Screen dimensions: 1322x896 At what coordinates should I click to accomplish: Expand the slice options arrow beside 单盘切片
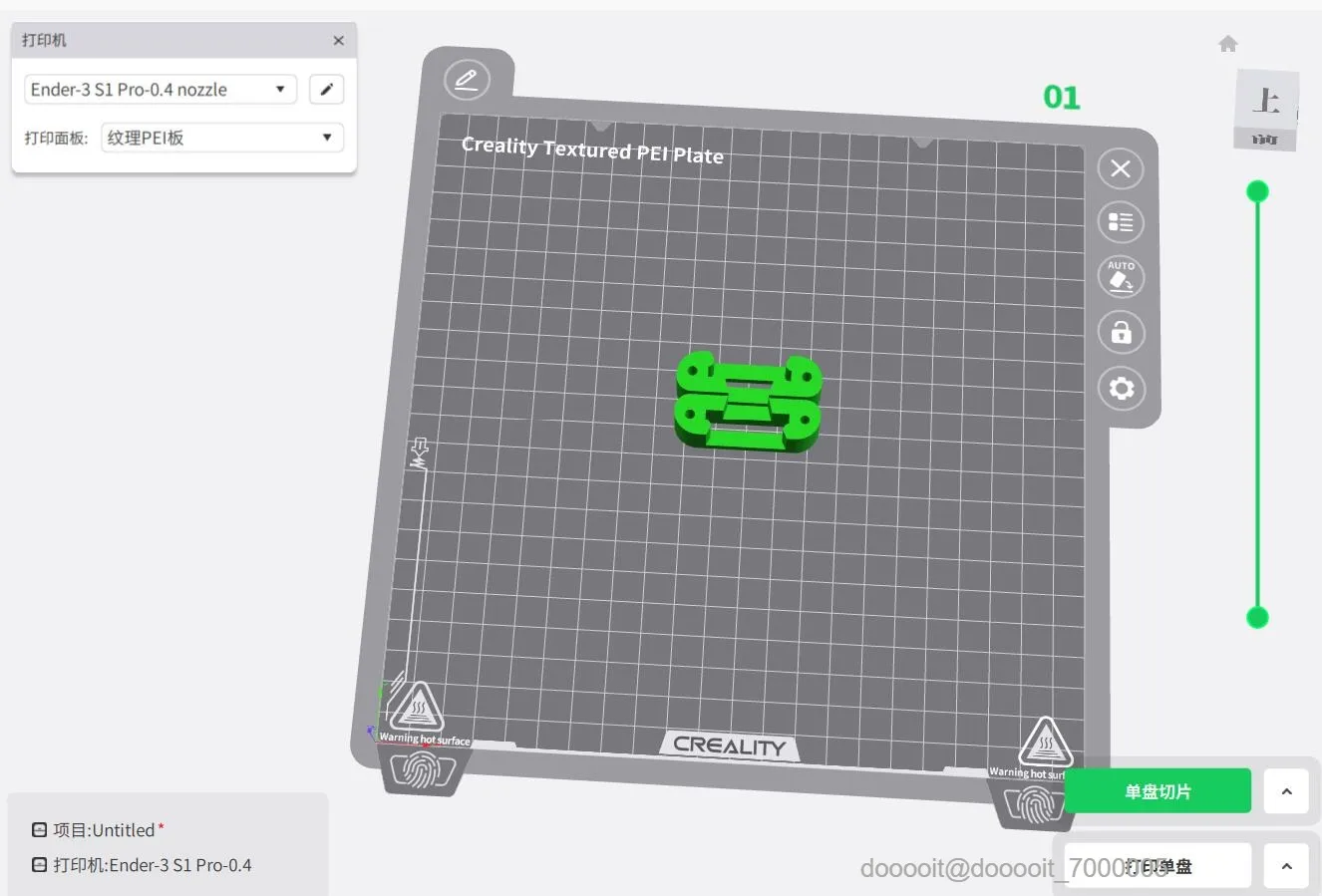coord(1286,791)
